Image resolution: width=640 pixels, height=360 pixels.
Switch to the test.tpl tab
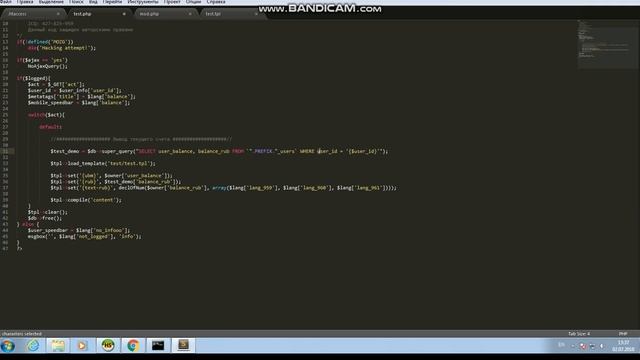pyautogui.click(x=231, y=14)
